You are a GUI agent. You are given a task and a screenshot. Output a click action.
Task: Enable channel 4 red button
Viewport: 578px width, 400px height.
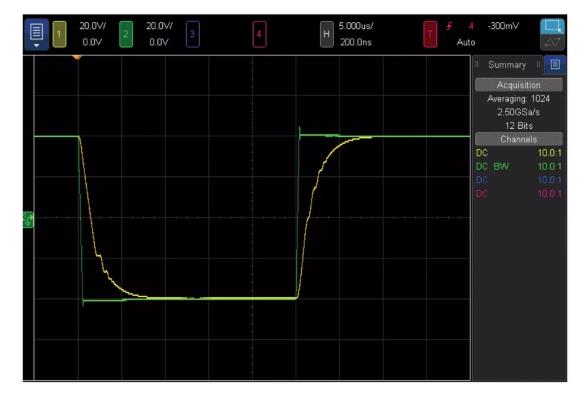point(259,34)
